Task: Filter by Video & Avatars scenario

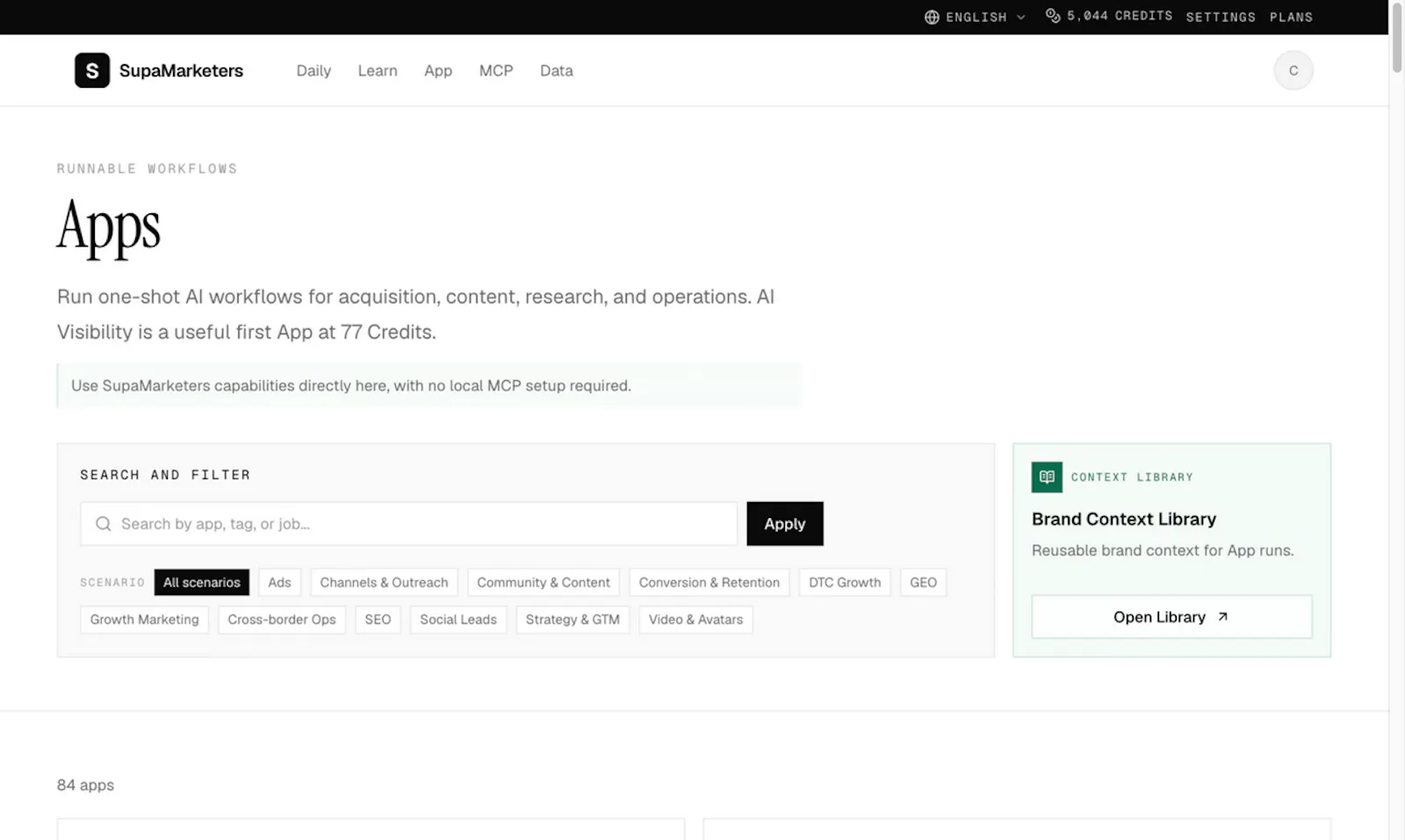Action: 695,620
